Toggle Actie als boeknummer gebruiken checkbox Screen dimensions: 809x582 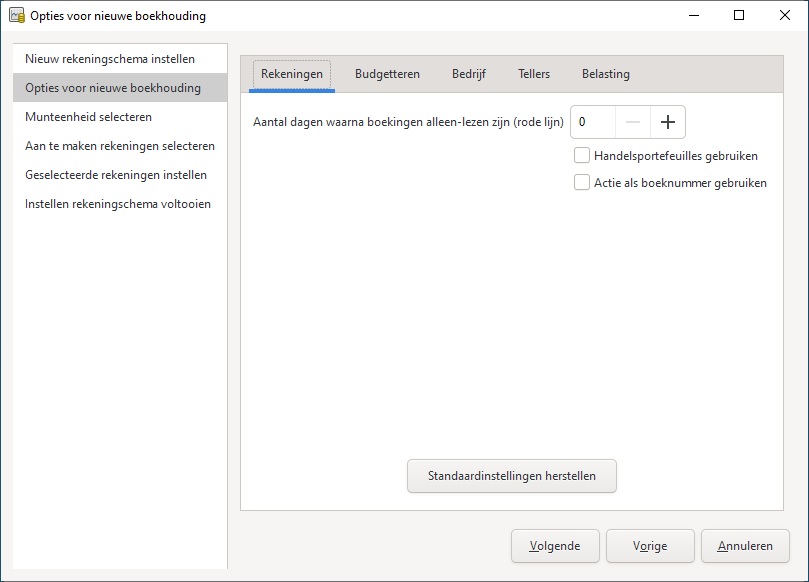click(582, 182)
